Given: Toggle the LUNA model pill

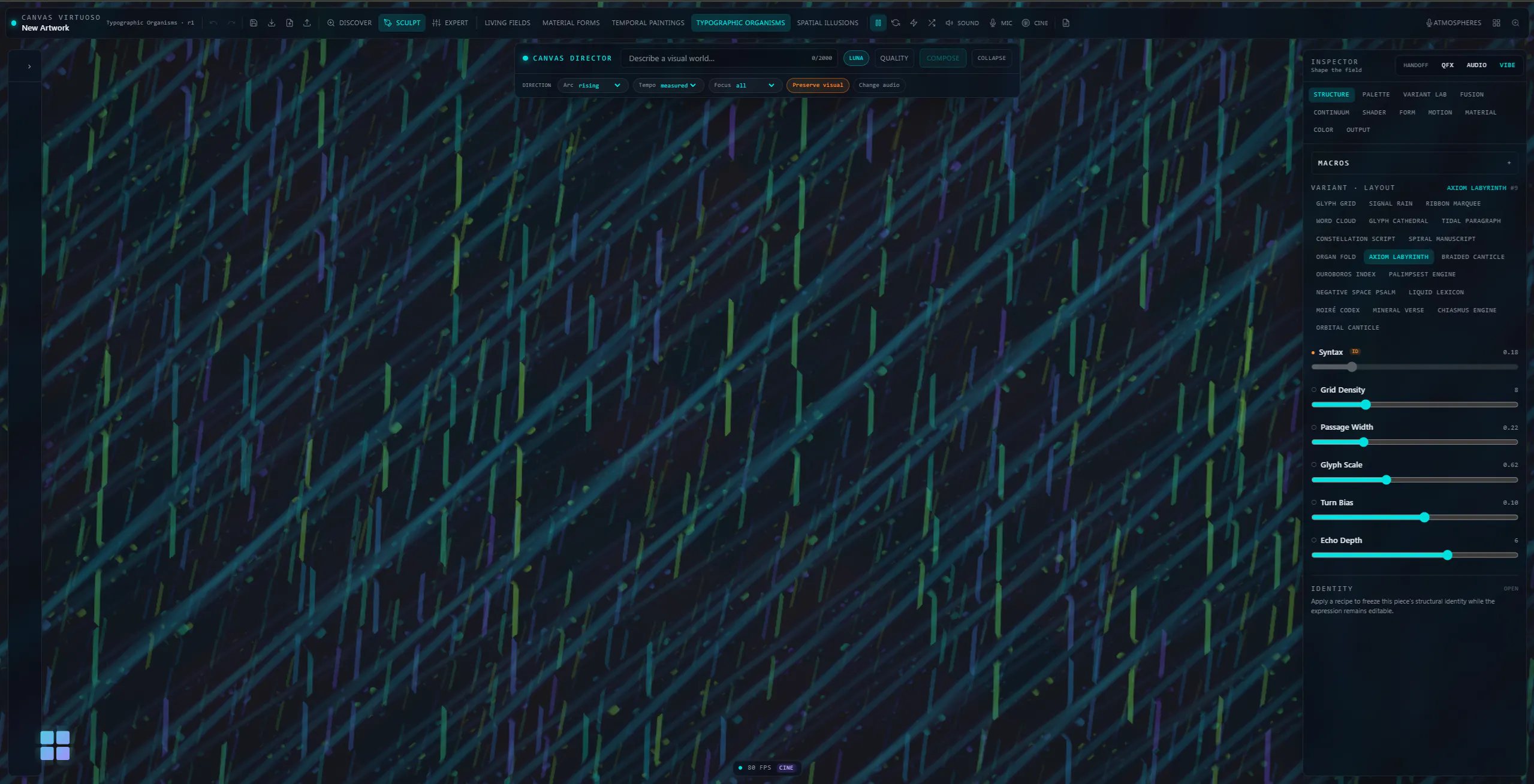Looking at the screenshot, I should pyautogui.click(x=856, y=58).
